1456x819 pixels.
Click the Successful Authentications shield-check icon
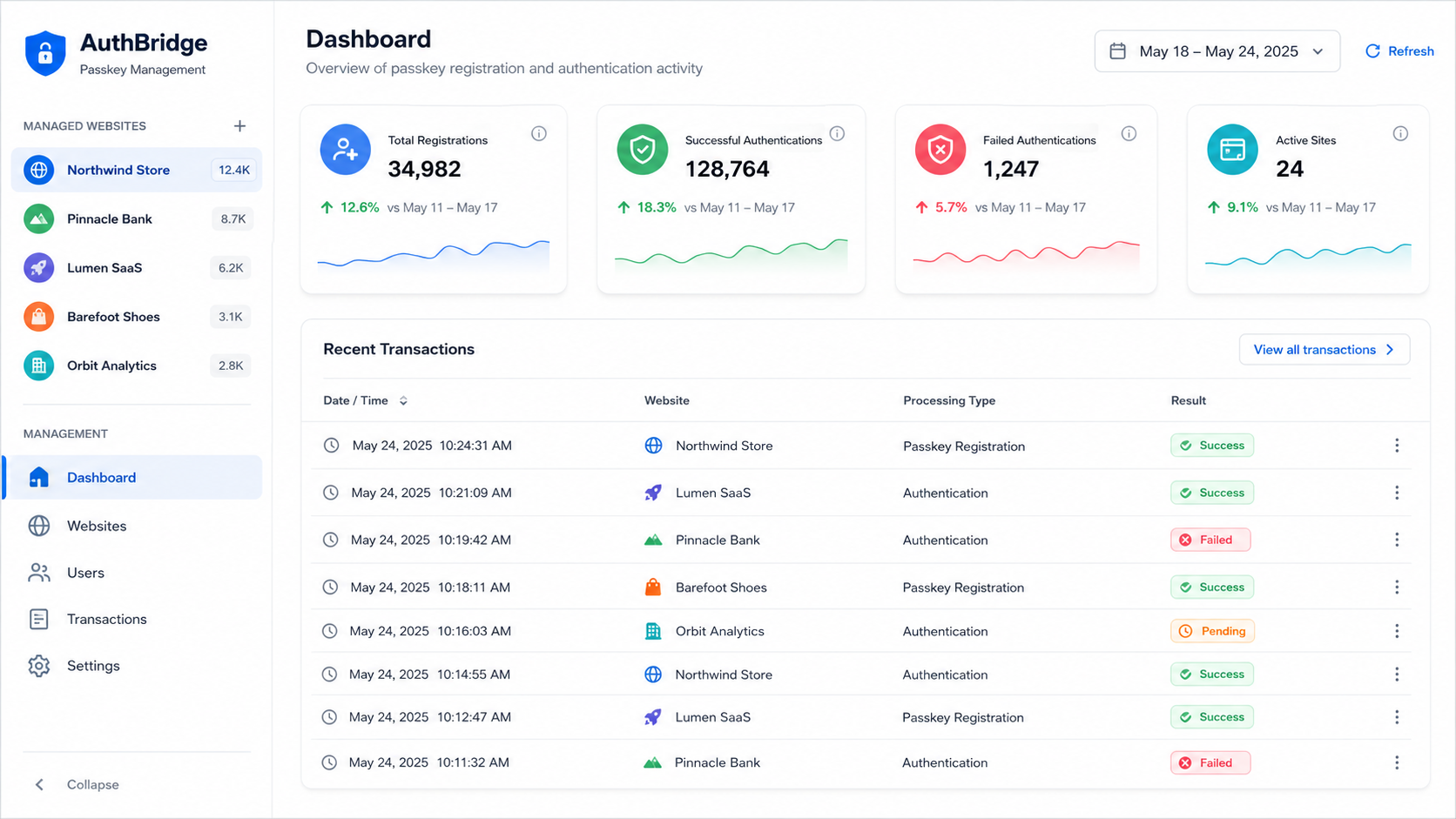[643, 150]
